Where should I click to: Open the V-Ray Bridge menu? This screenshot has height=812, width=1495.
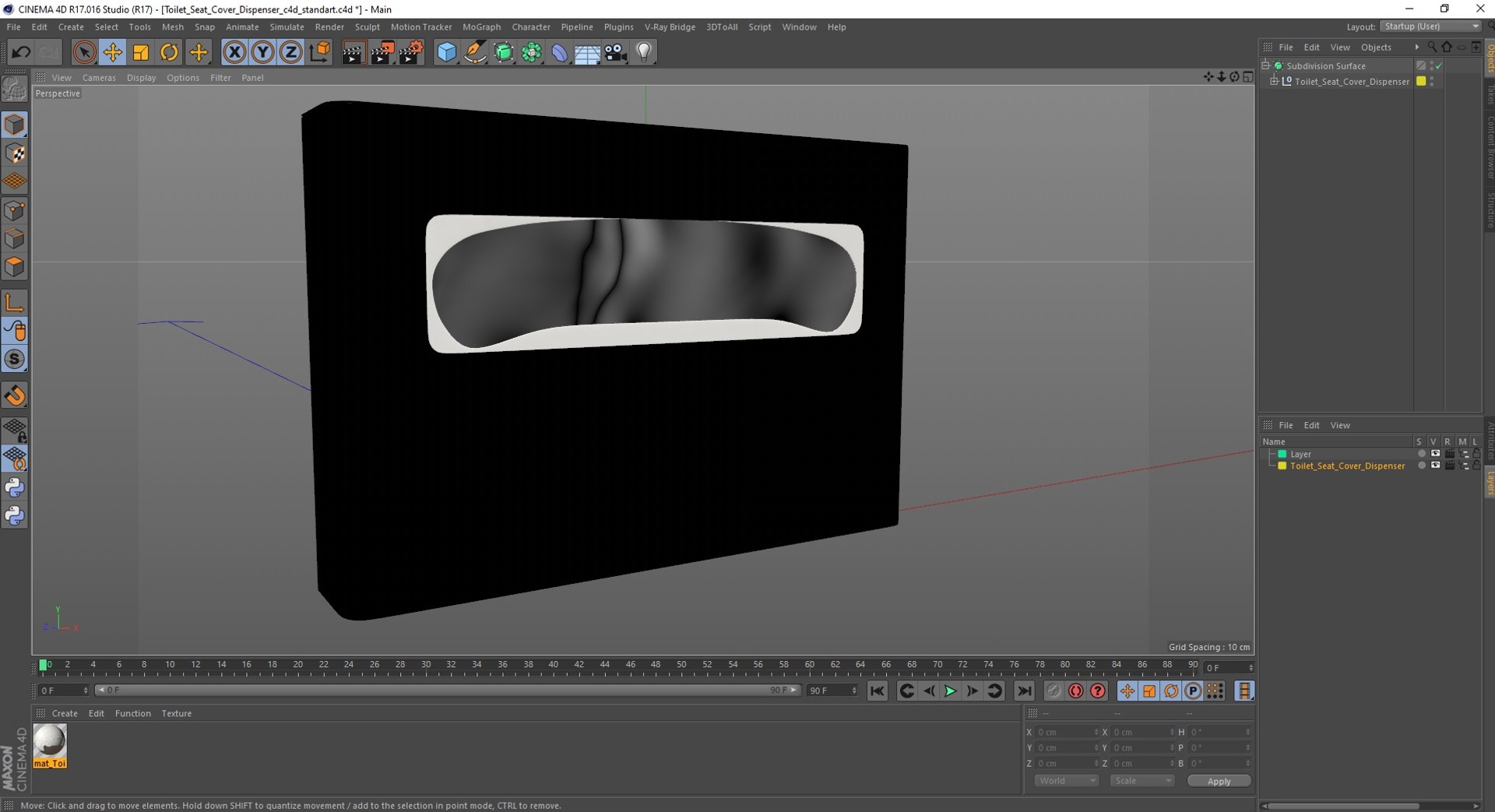pyautogui.click(x=670, y=26)
